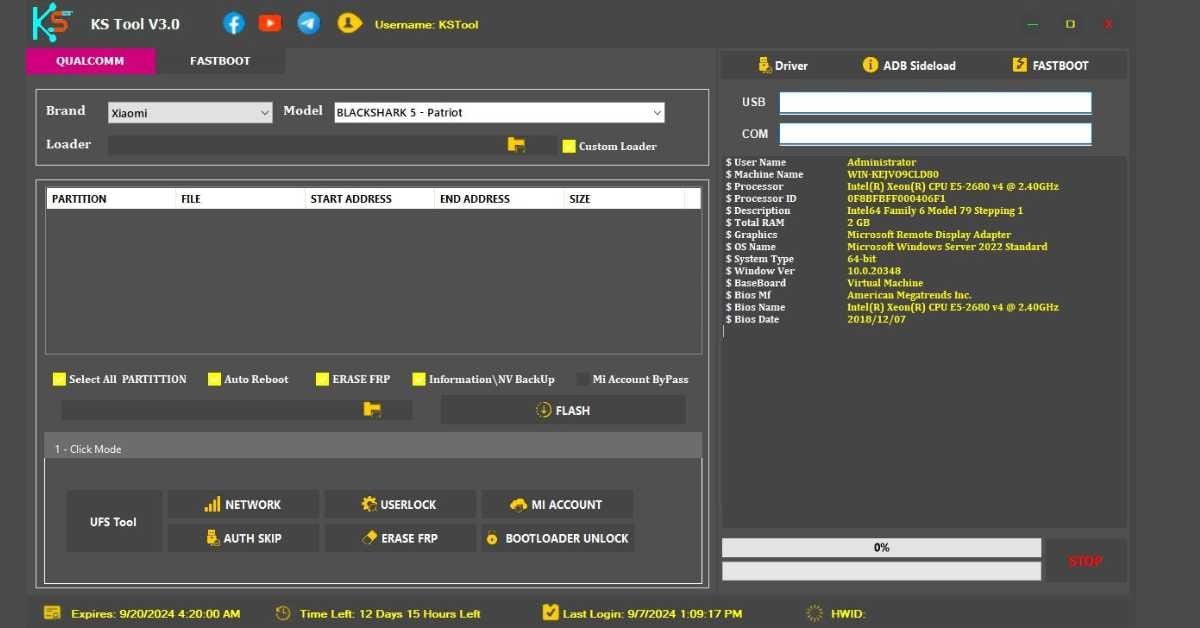Click the USERLOCK button
This screenshot has height=628, width=1200.
point(400,505)
